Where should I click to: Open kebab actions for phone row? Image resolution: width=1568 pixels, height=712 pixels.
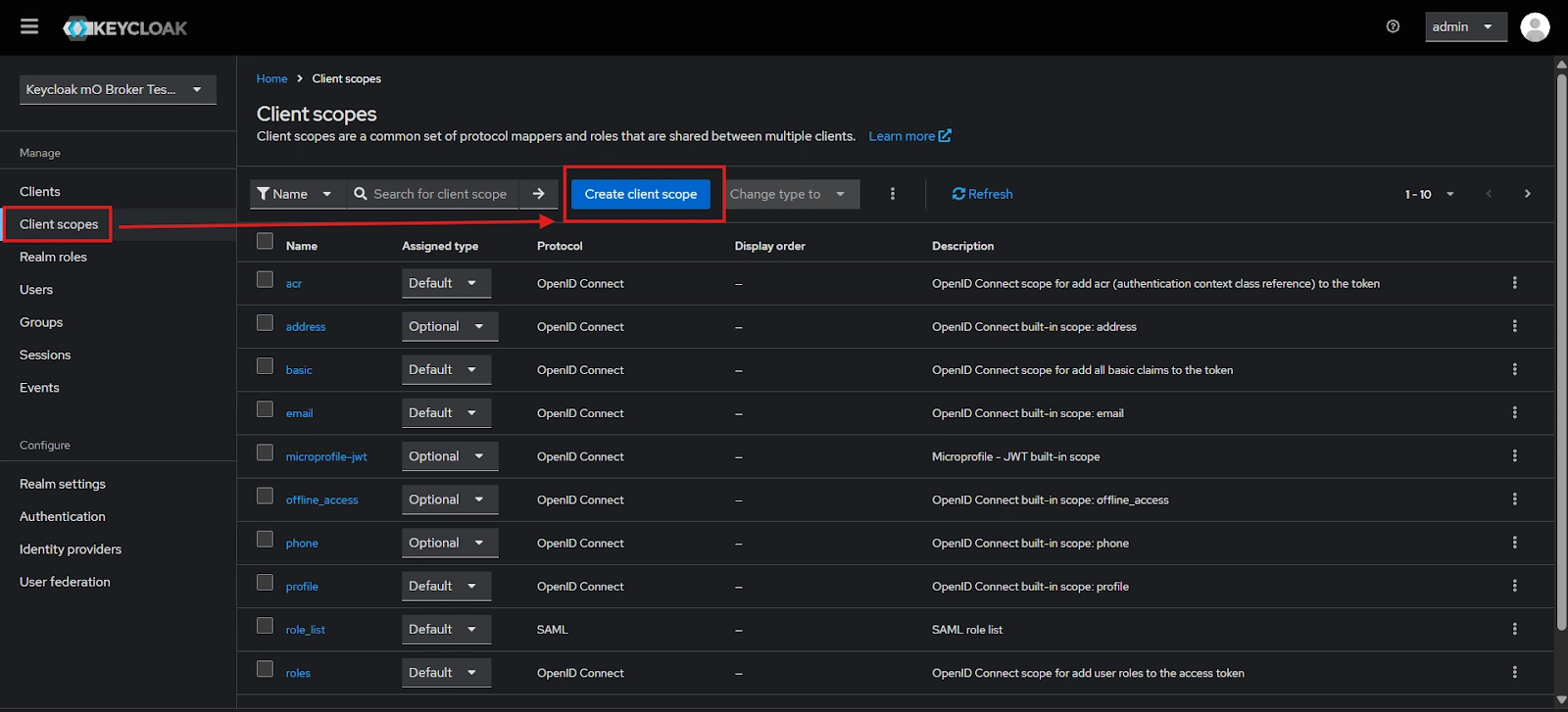[x=1514, y=543]
